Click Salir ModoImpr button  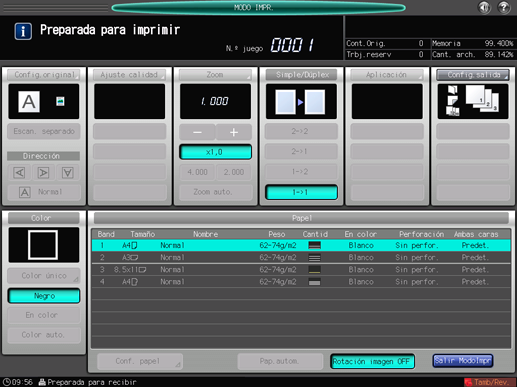(463, 361)
